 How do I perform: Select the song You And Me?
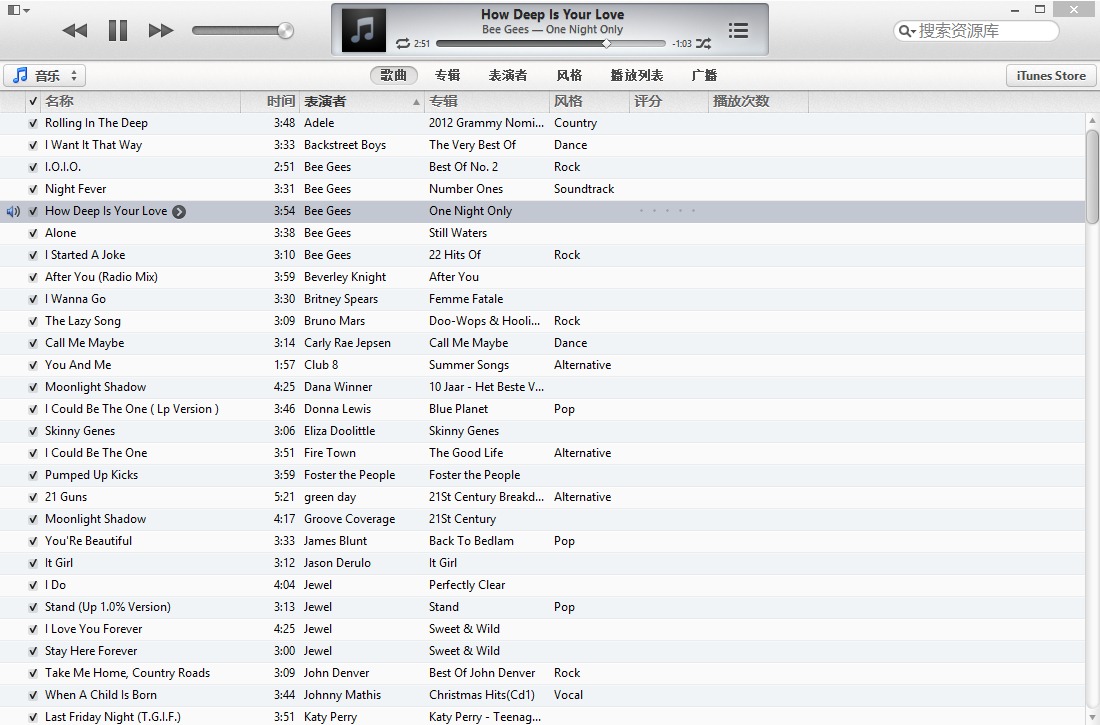[78, 365]
